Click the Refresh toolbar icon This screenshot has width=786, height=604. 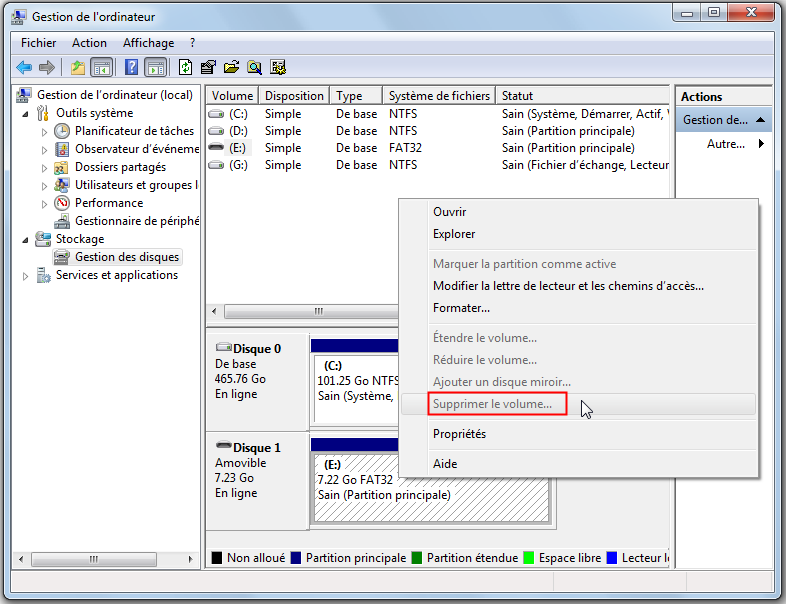[185, 67]
